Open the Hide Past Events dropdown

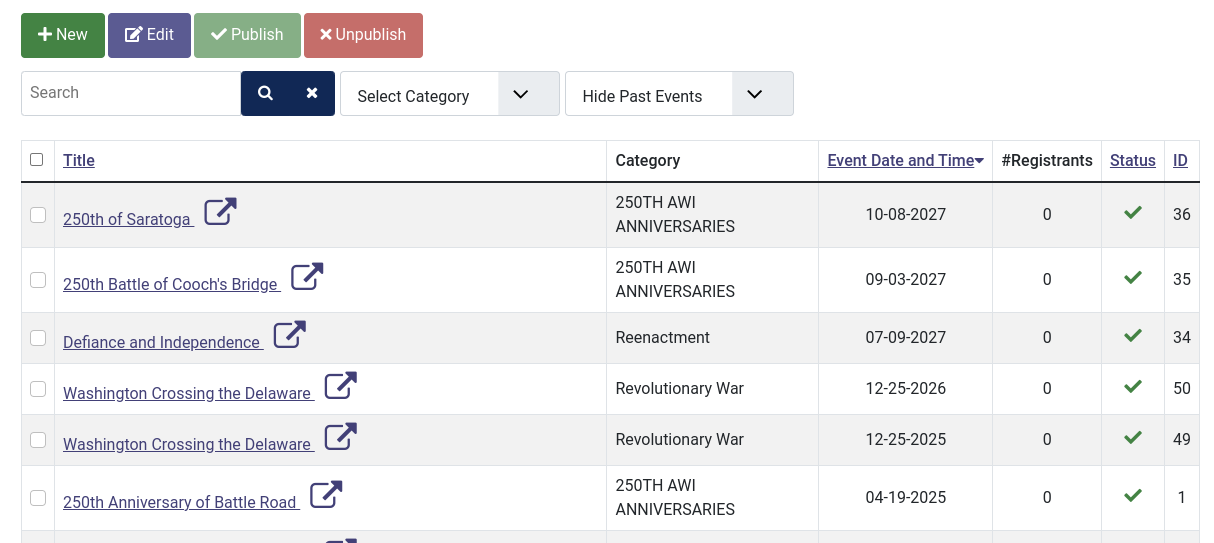tap(679, 94)
